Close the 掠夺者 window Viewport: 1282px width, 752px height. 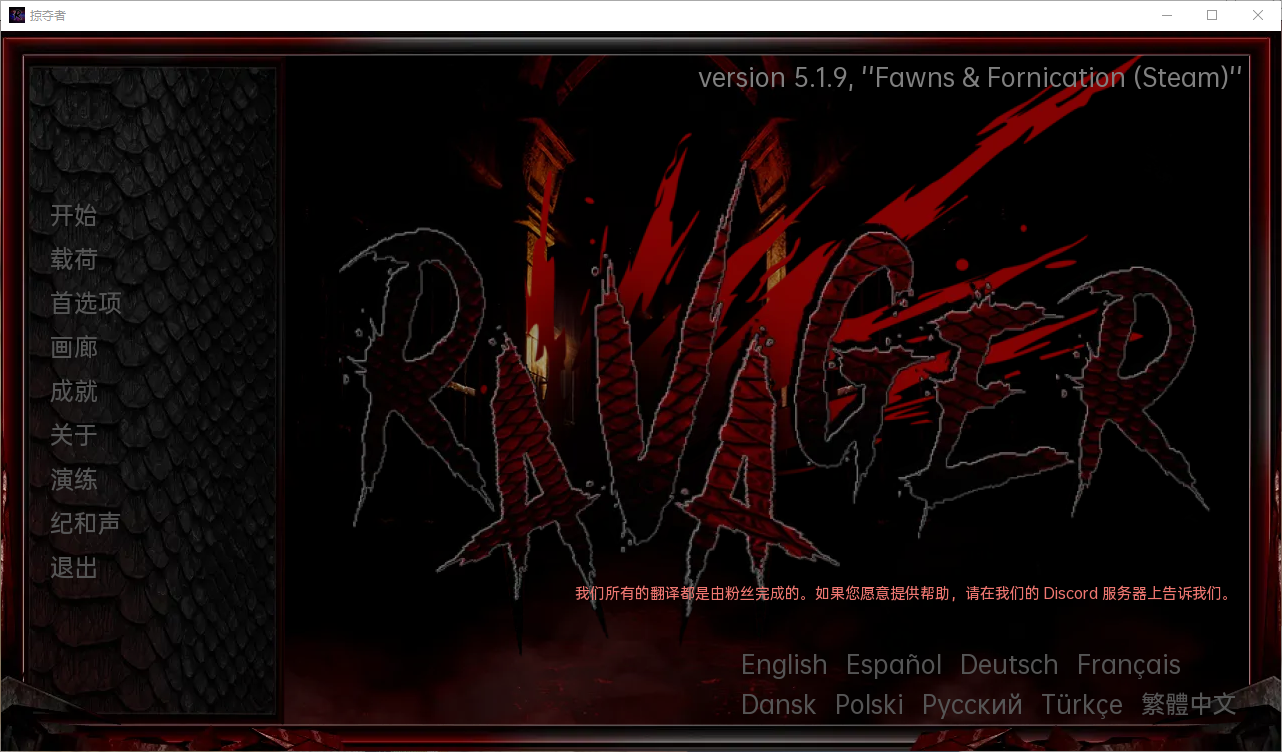[1258, 15]
